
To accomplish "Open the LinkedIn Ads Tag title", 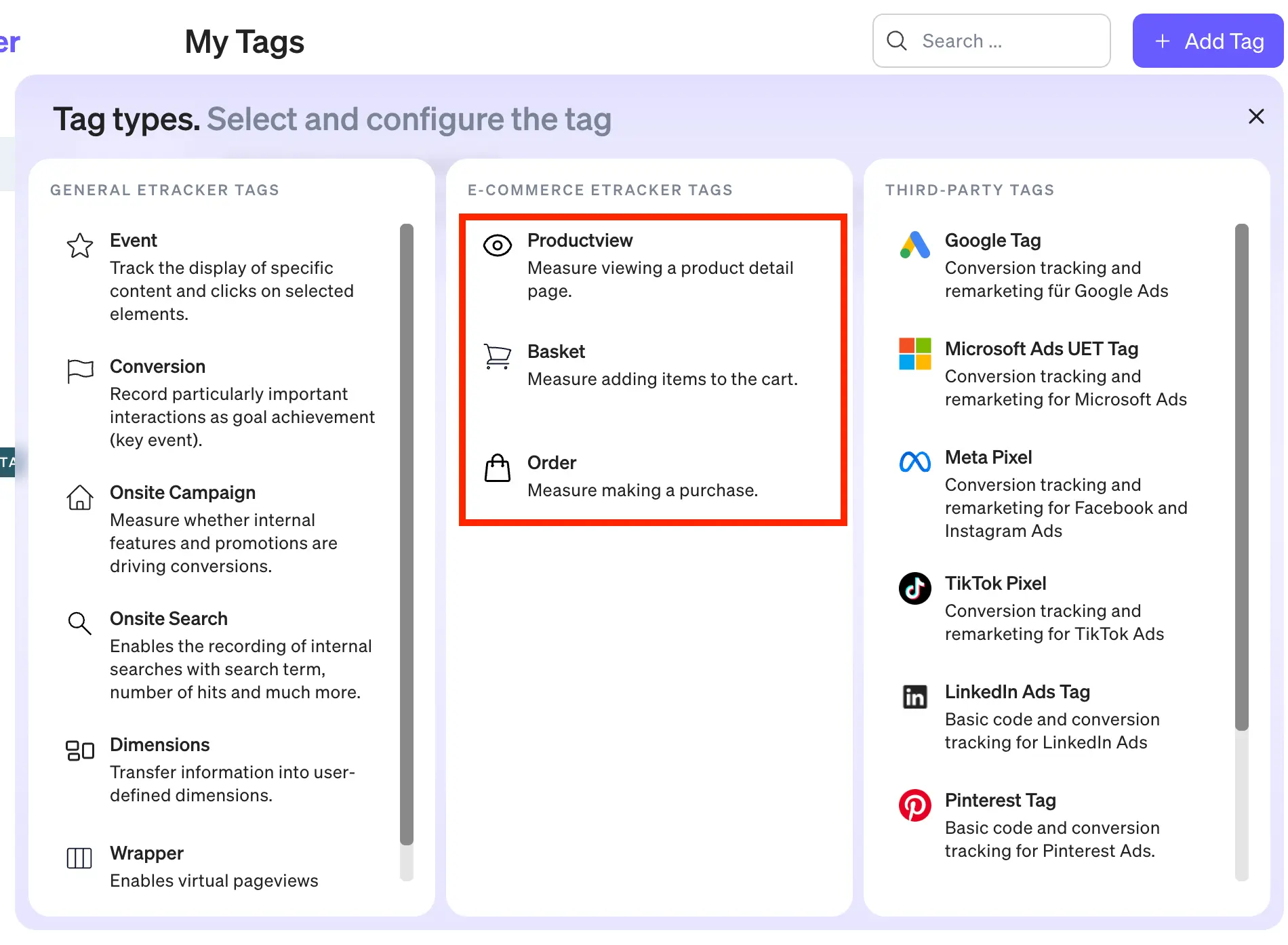I will click(x=1017, y=691).
